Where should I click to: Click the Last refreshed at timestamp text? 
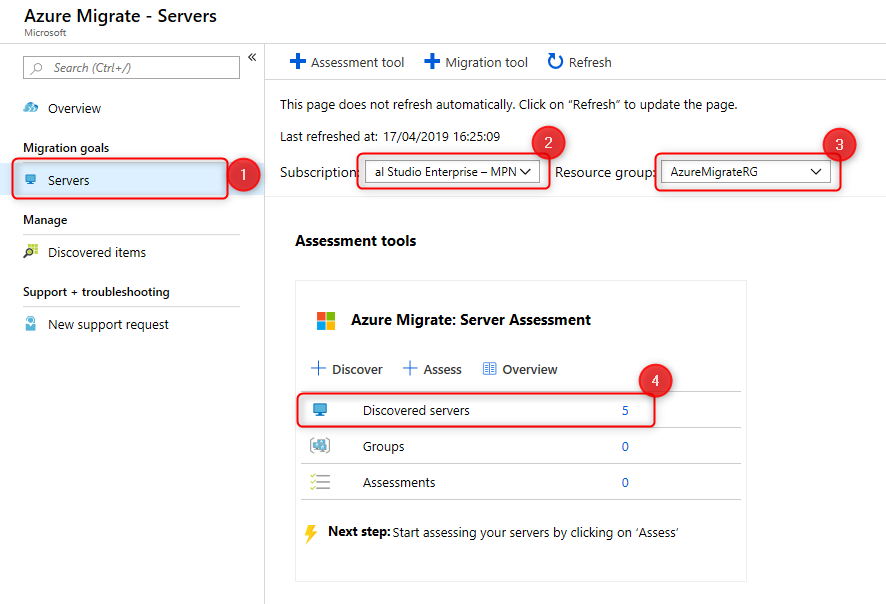click(390, 137)
